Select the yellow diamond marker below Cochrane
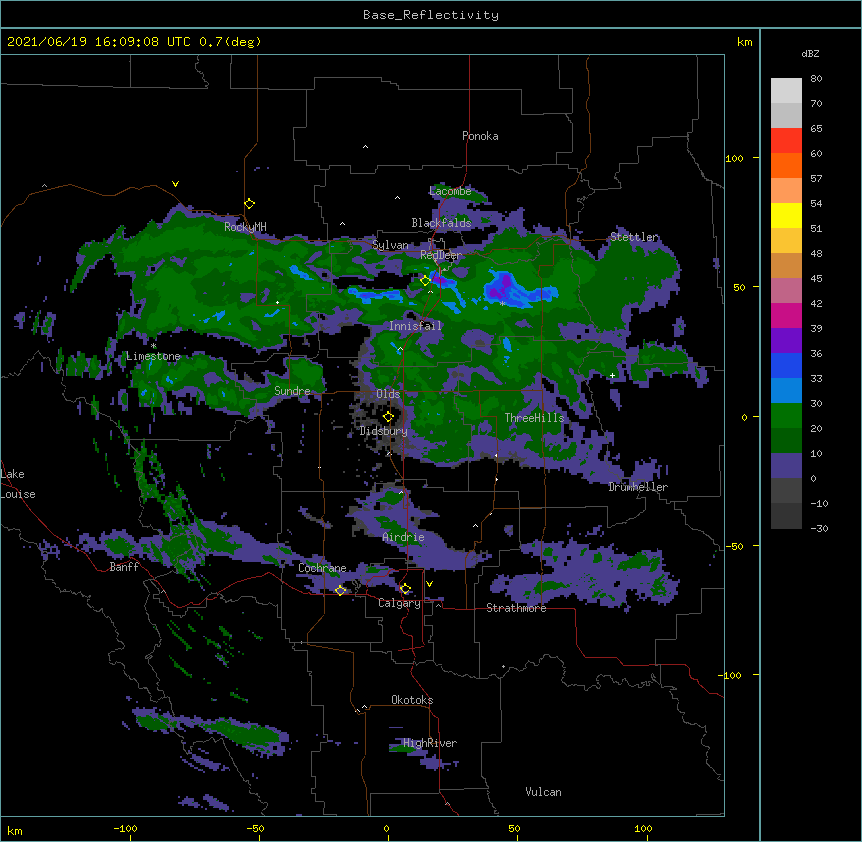The image size is (862, 842). [x=340, y=590]
